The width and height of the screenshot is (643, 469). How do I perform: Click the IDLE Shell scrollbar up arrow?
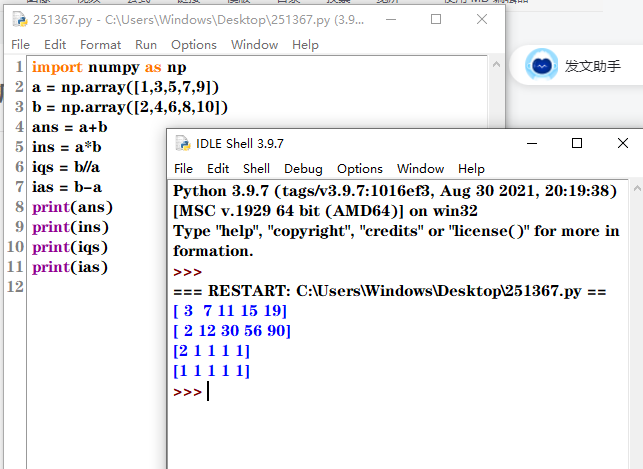[x=637, y=189]
